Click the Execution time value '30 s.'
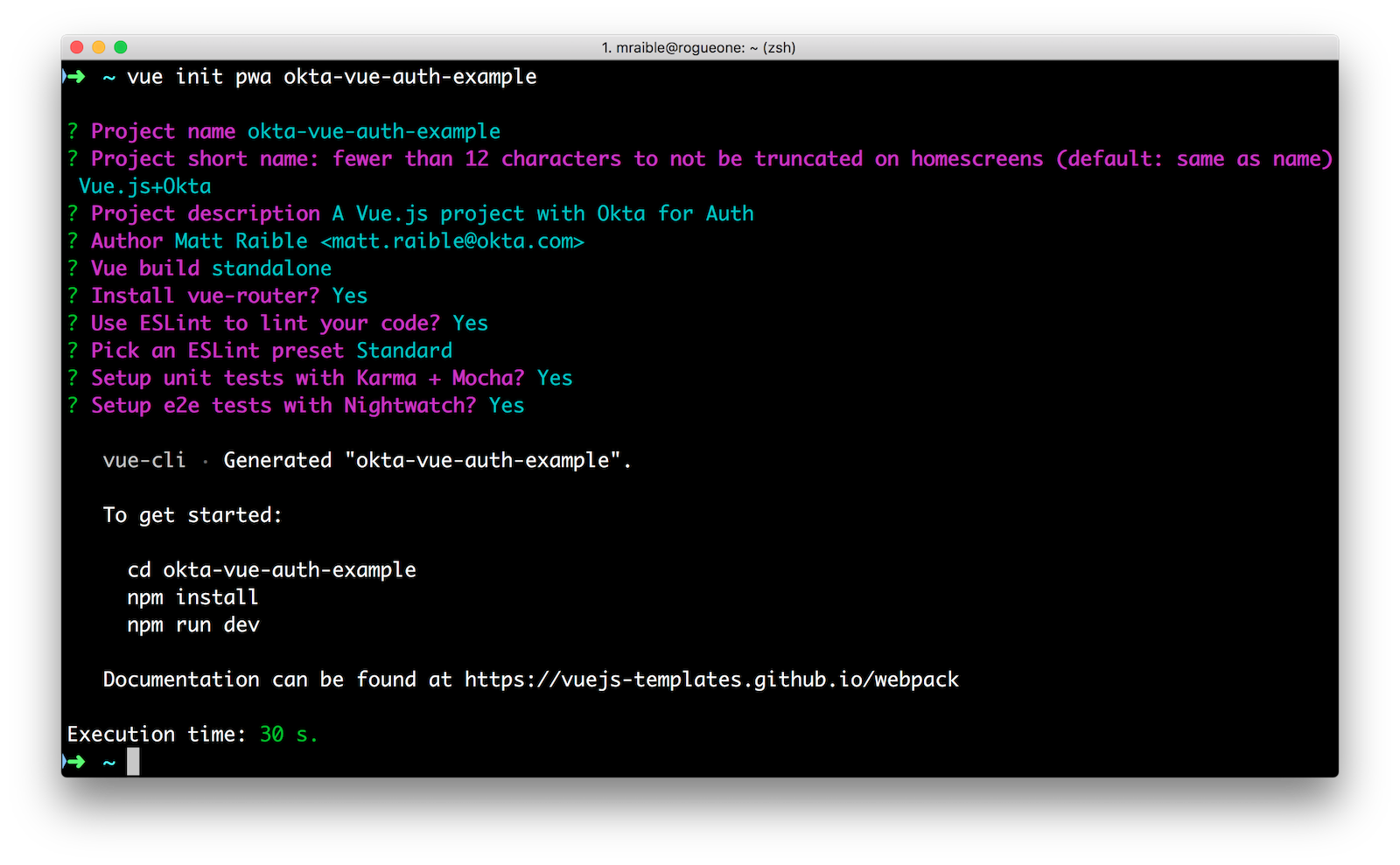 [289, 735]
